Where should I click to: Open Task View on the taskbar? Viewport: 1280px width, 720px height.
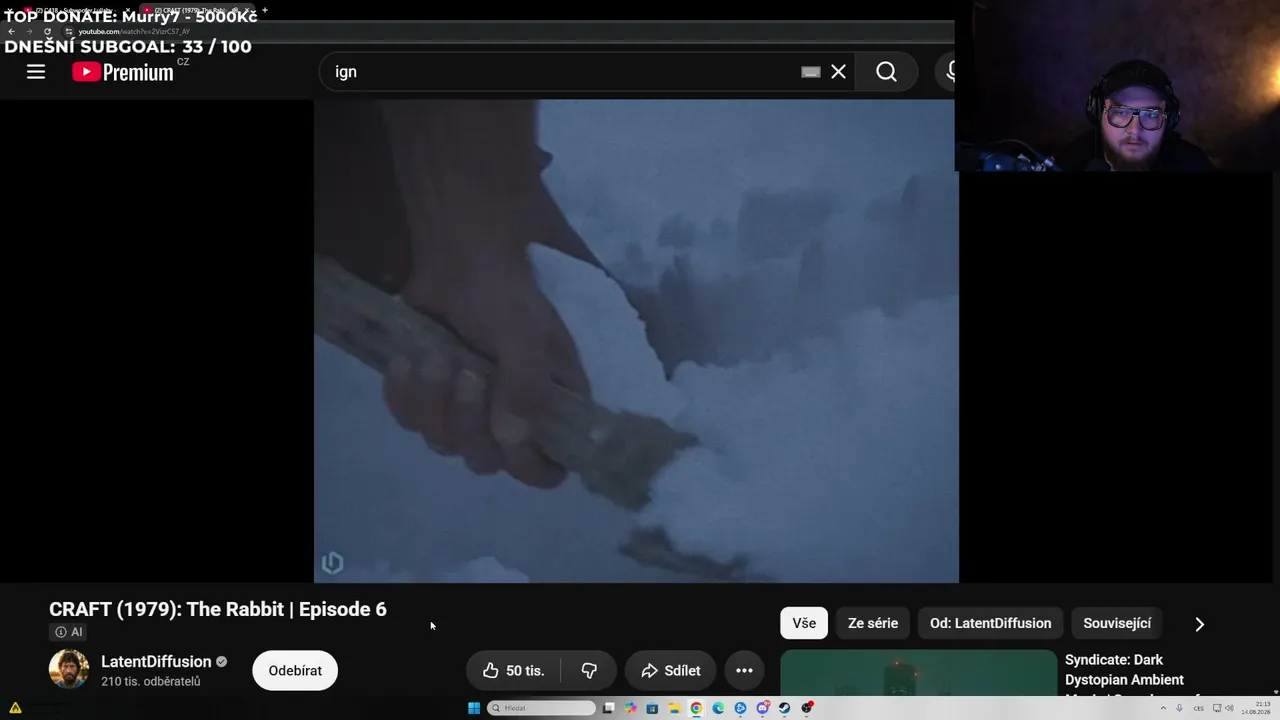(x=608, y=708)
